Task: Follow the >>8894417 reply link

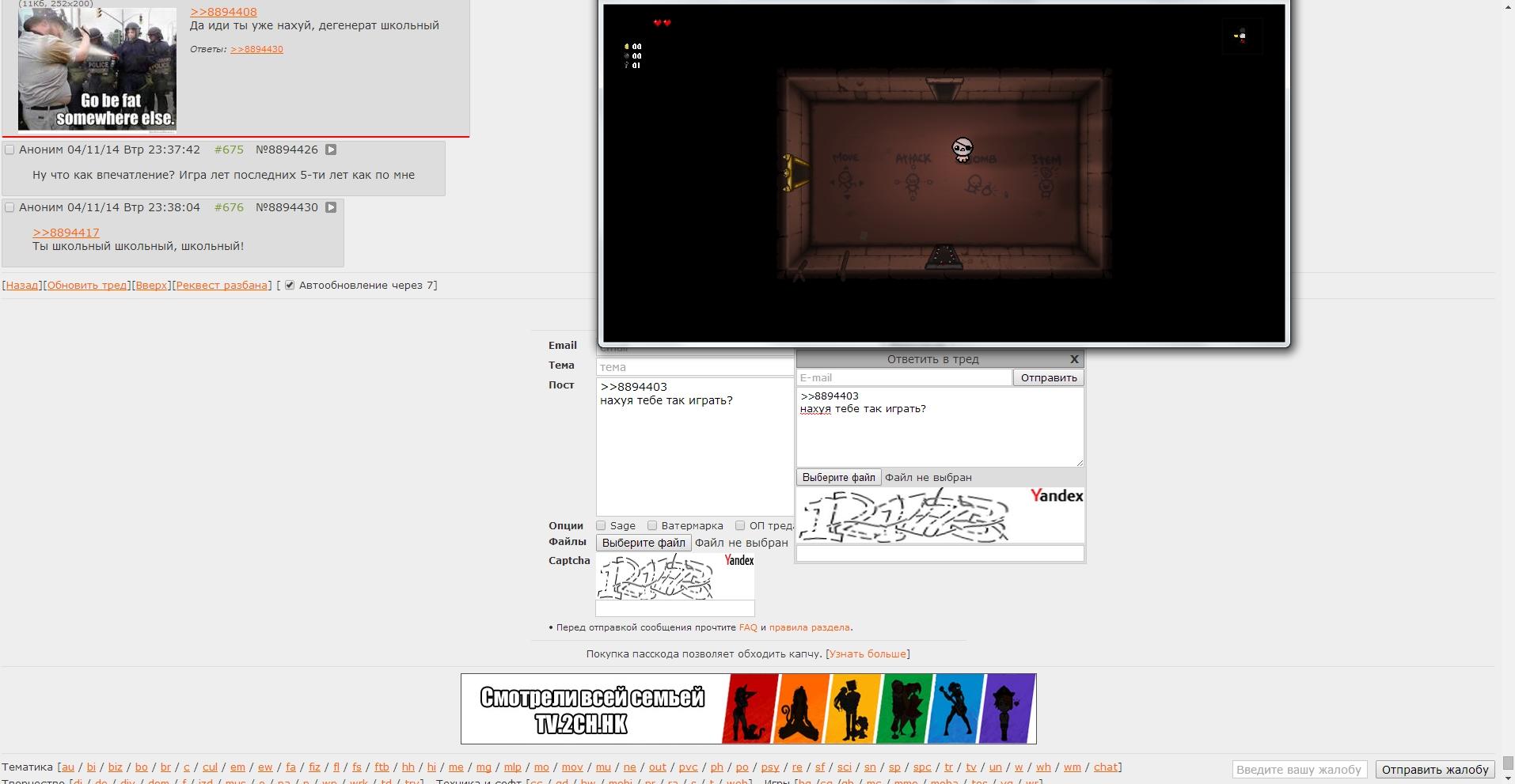Action: point(66,233)
